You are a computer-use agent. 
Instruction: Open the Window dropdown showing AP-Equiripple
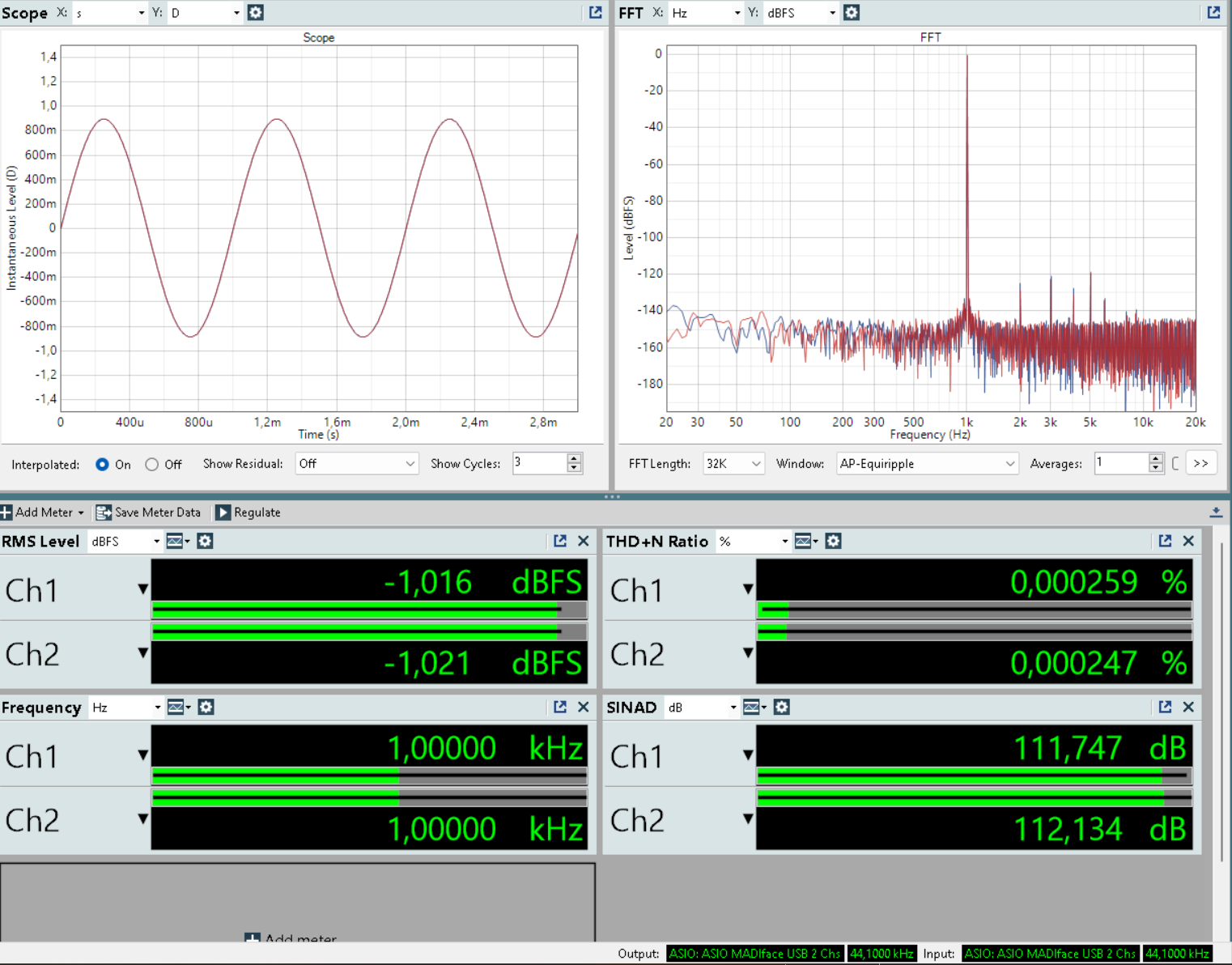(926, 463)
